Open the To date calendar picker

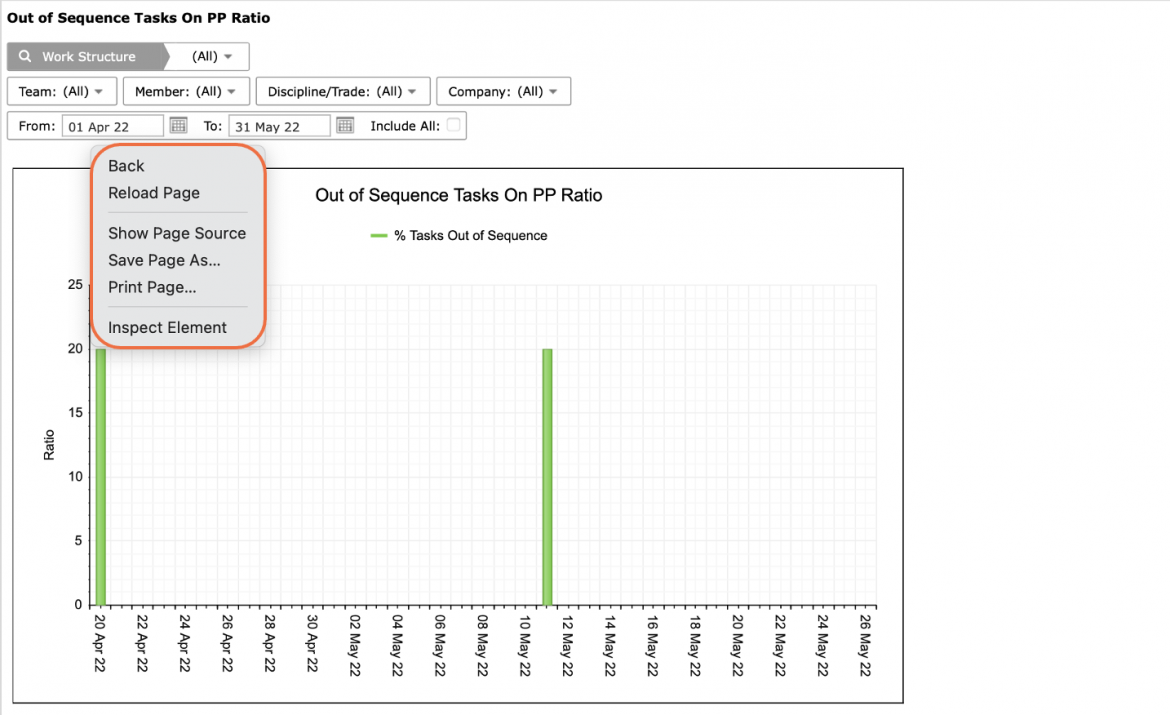click(345, 125)
